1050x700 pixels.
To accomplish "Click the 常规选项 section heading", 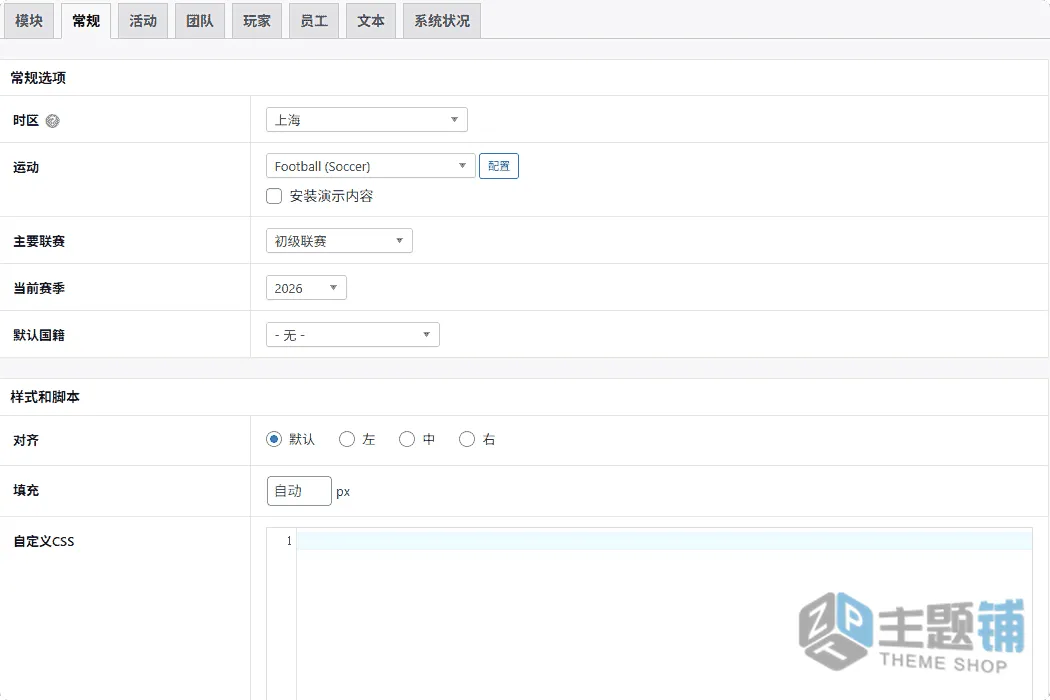I will click(38, 78).
